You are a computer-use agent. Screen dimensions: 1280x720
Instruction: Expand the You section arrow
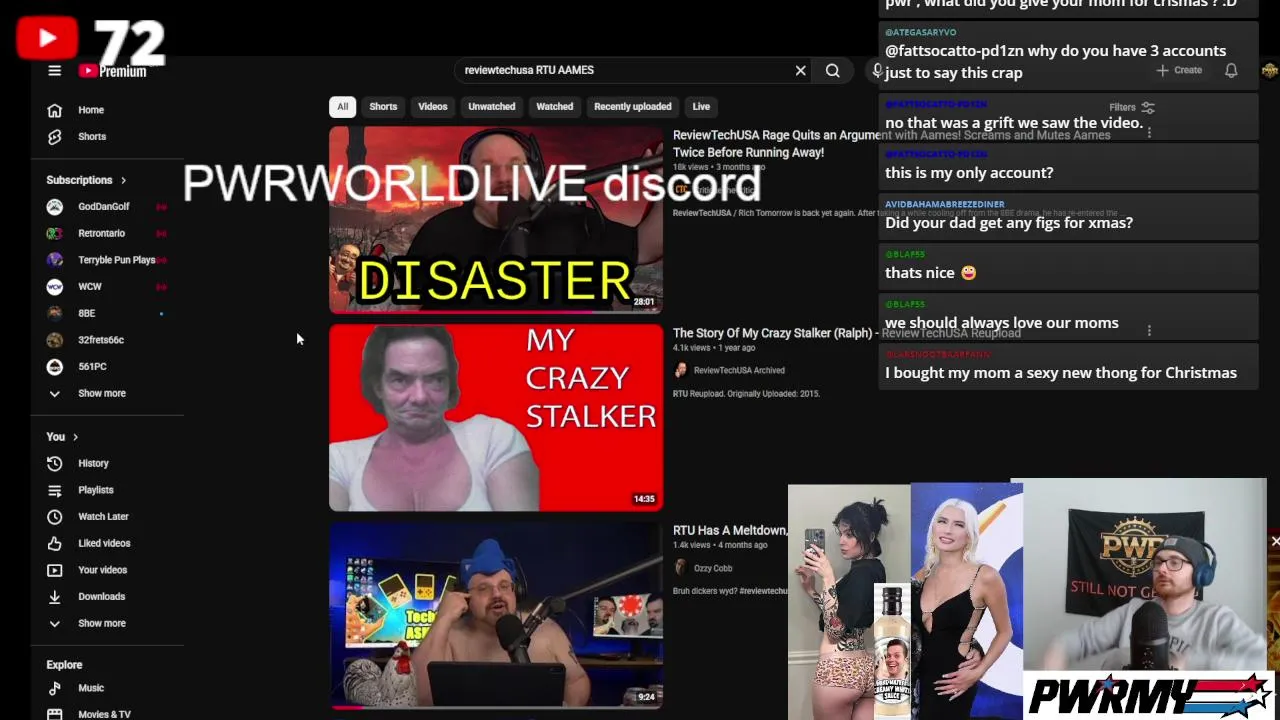point(75,437)
